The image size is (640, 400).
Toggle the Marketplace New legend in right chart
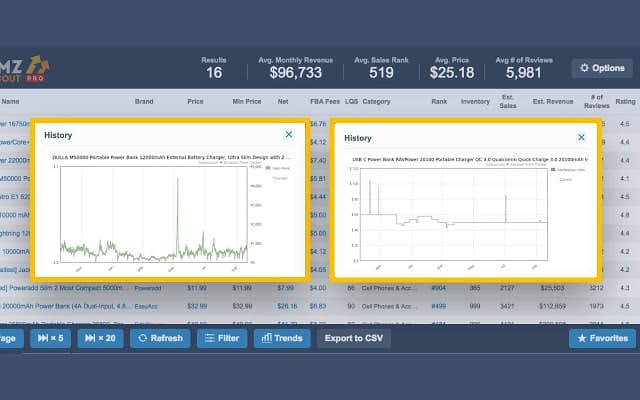click(x=568, y=169)
